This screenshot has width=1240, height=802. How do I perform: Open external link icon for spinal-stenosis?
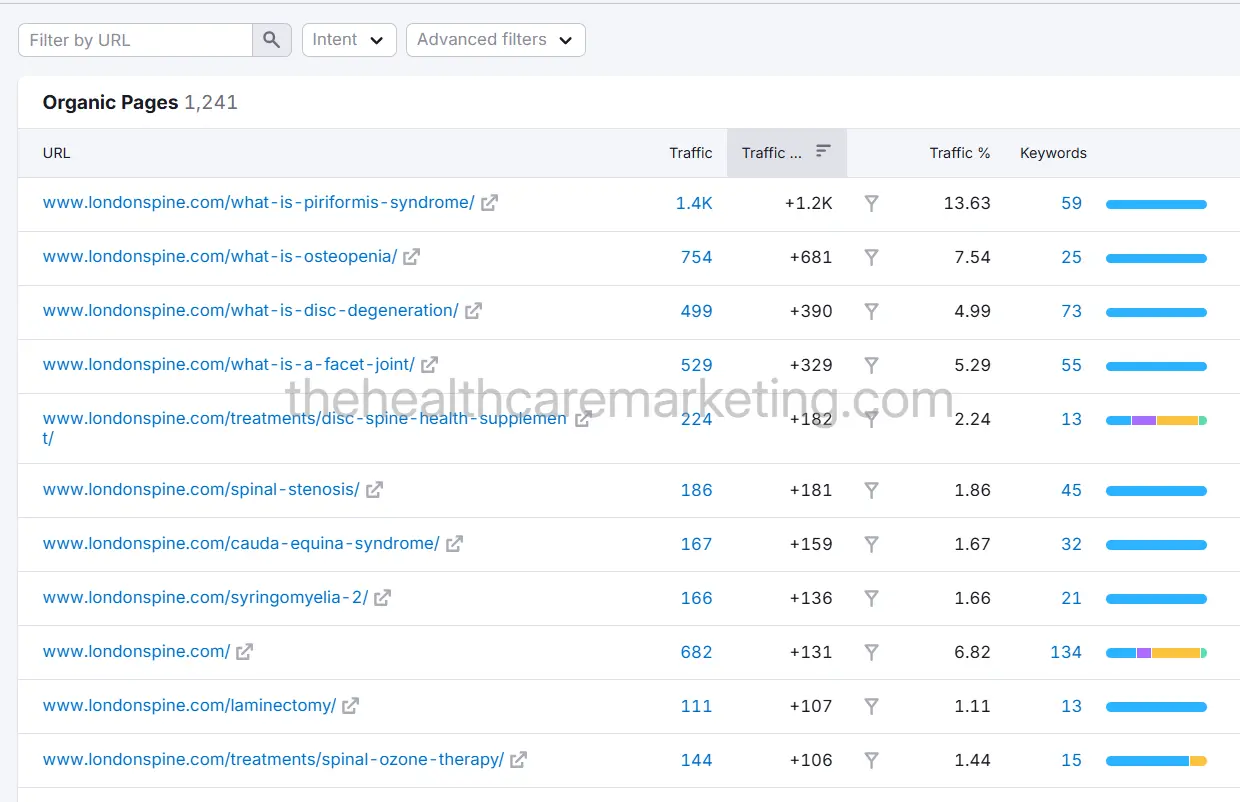pos(374,490)
